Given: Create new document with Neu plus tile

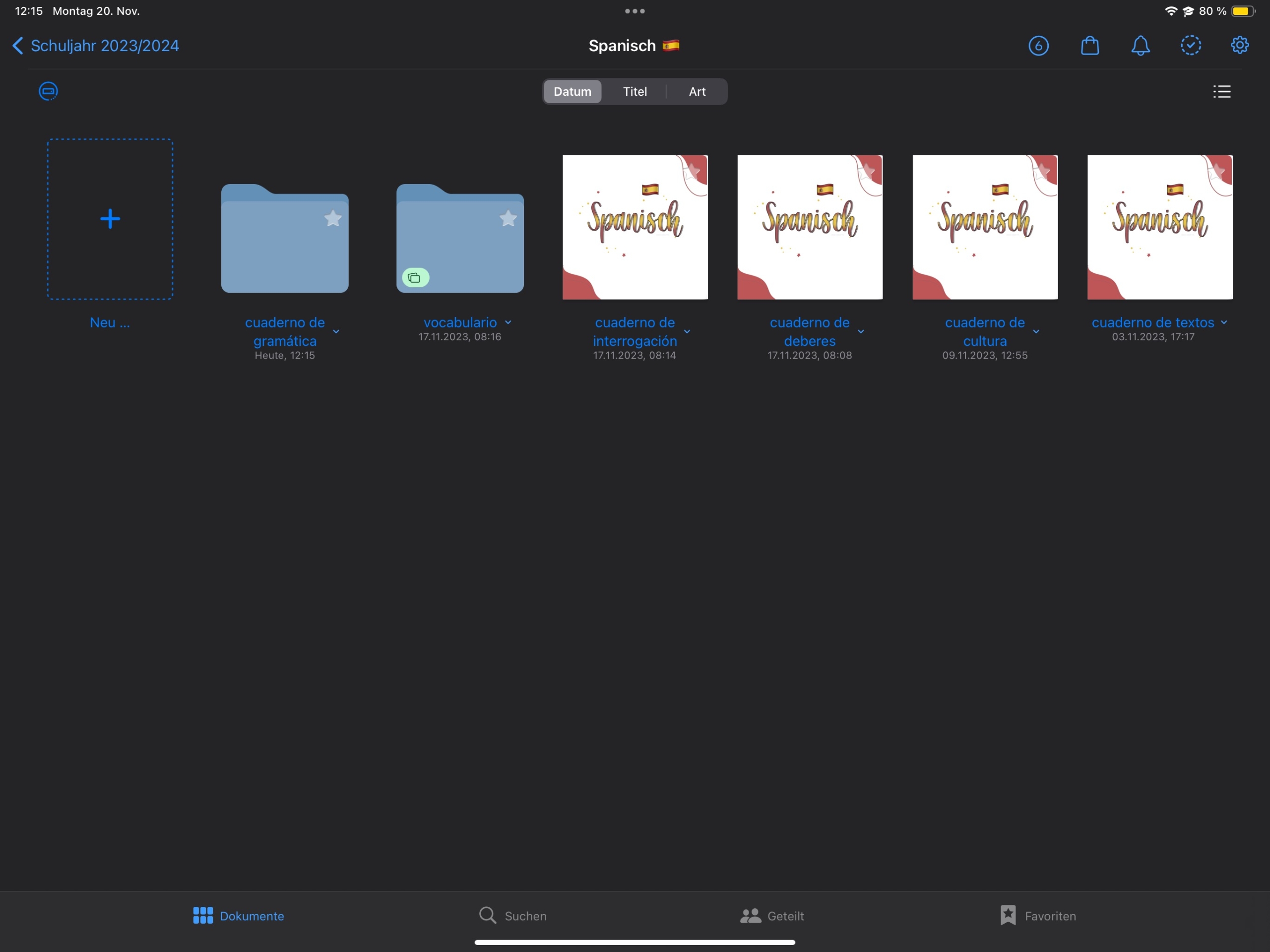Looking at the screenshot, I should (x=110, y=219).
